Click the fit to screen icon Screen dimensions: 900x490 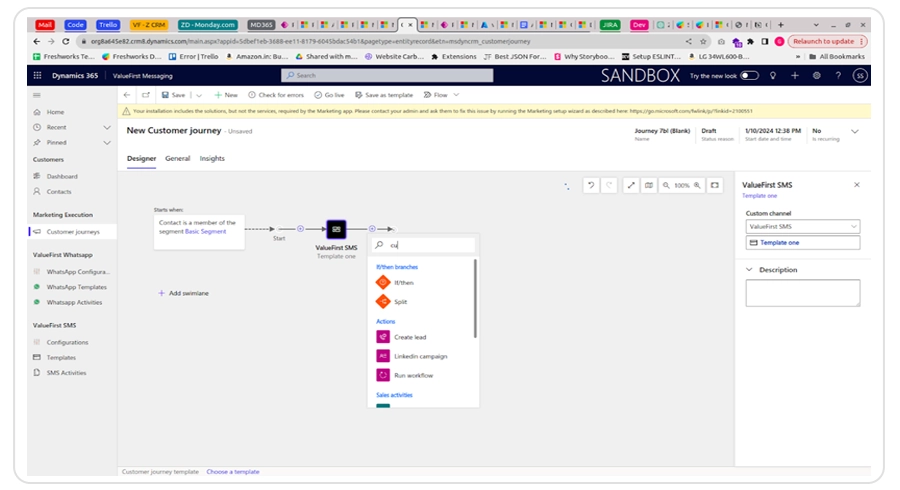point(715,185)
